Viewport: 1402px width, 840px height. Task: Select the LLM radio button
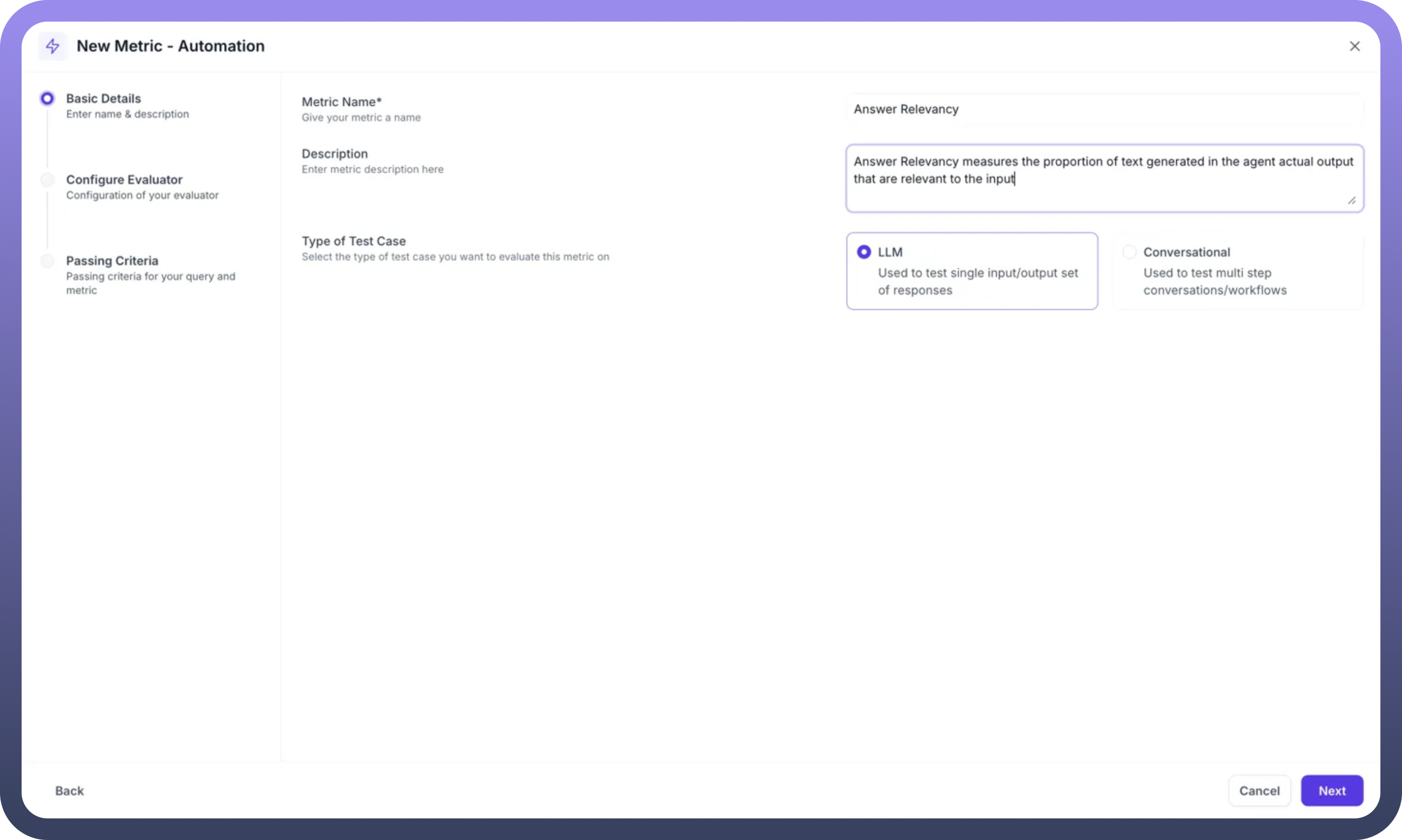coord(864,252)
